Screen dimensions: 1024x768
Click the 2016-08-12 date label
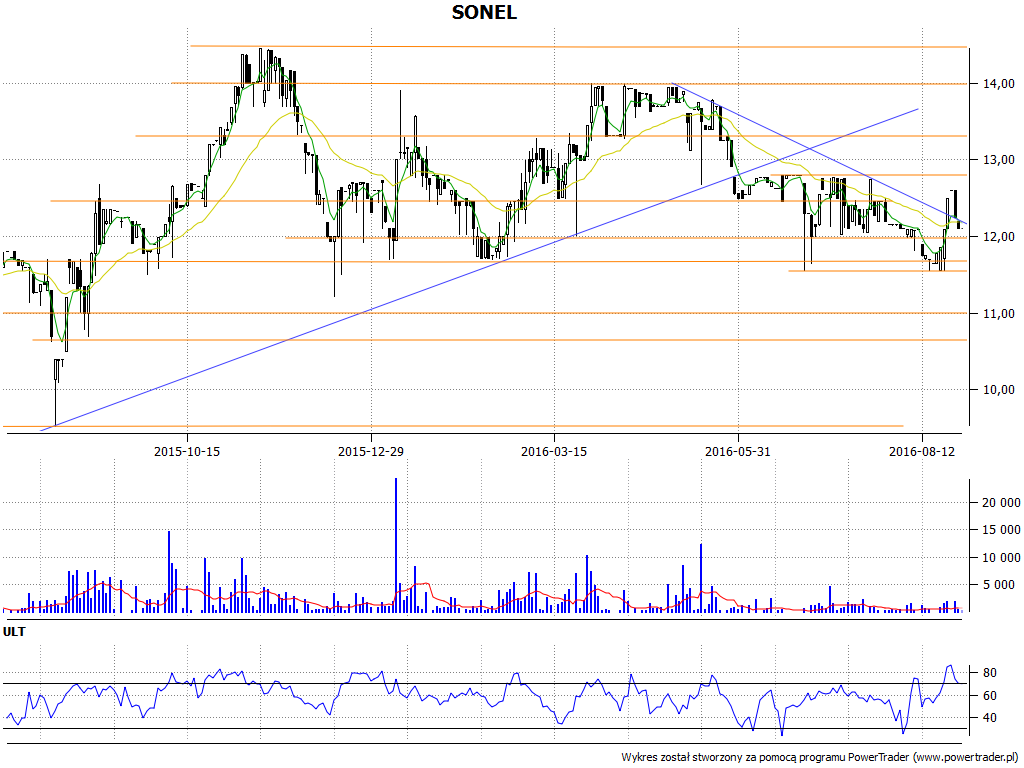[x=921, y=451]
